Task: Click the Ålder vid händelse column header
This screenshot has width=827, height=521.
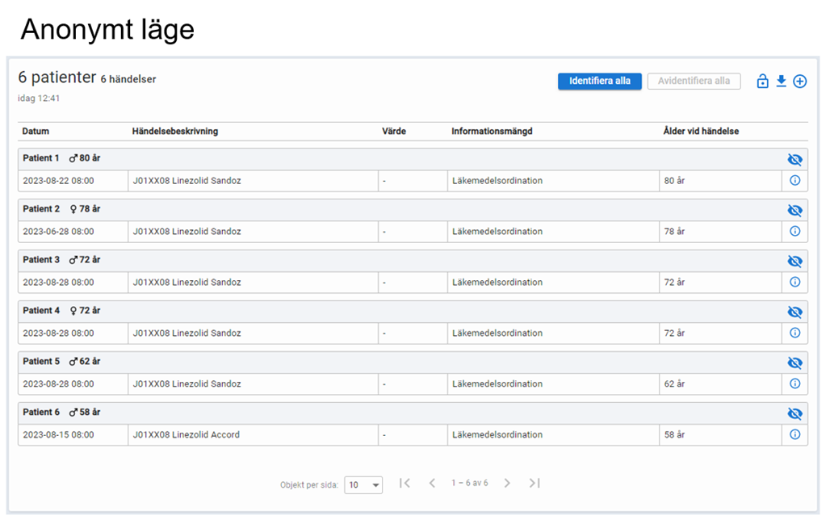Action: [701, 131]
